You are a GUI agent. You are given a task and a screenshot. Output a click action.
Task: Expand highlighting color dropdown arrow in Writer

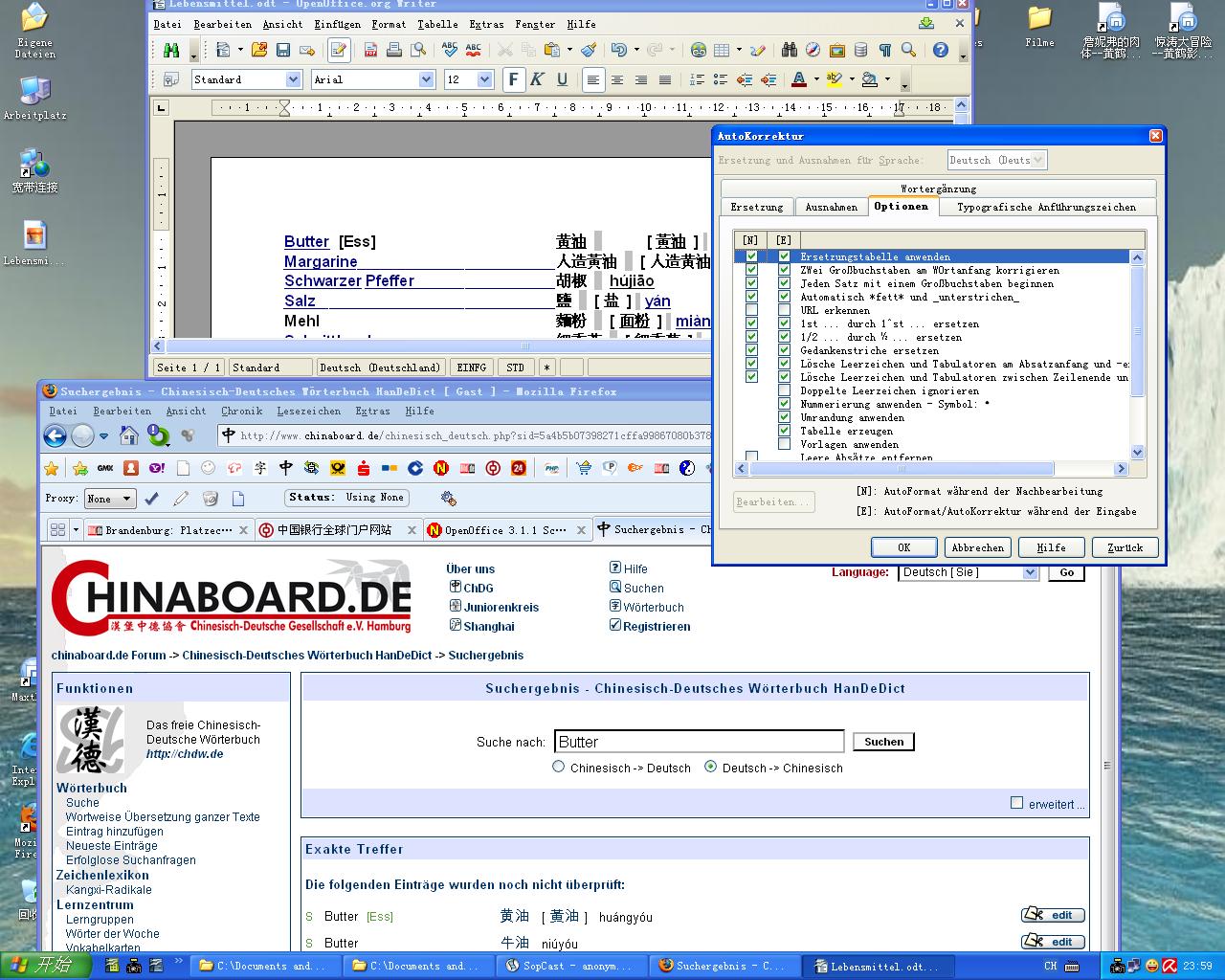coord(852,79)
